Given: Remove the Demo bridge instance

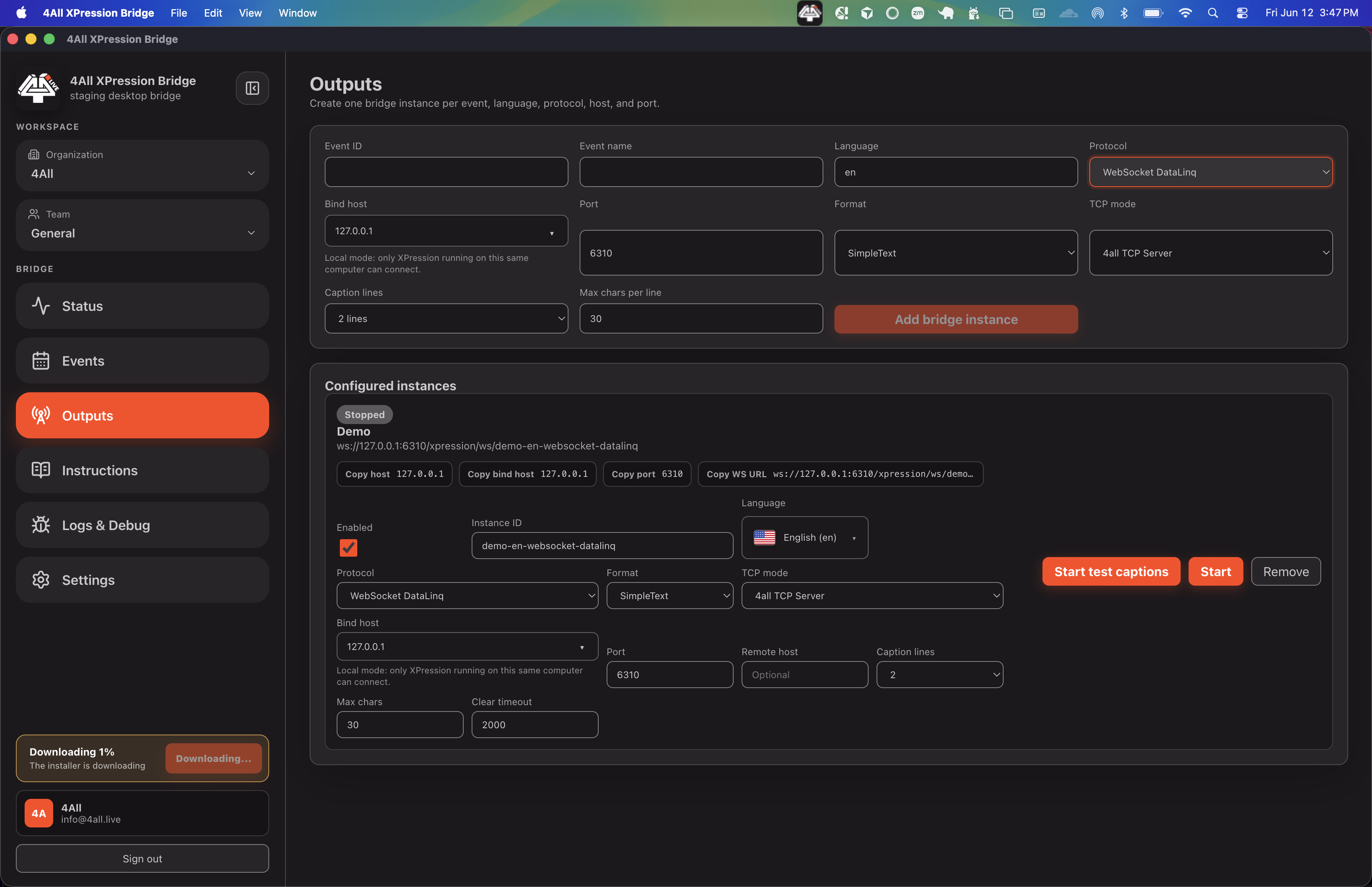Looking at the screenshot, I should [x=1285, y=571].
